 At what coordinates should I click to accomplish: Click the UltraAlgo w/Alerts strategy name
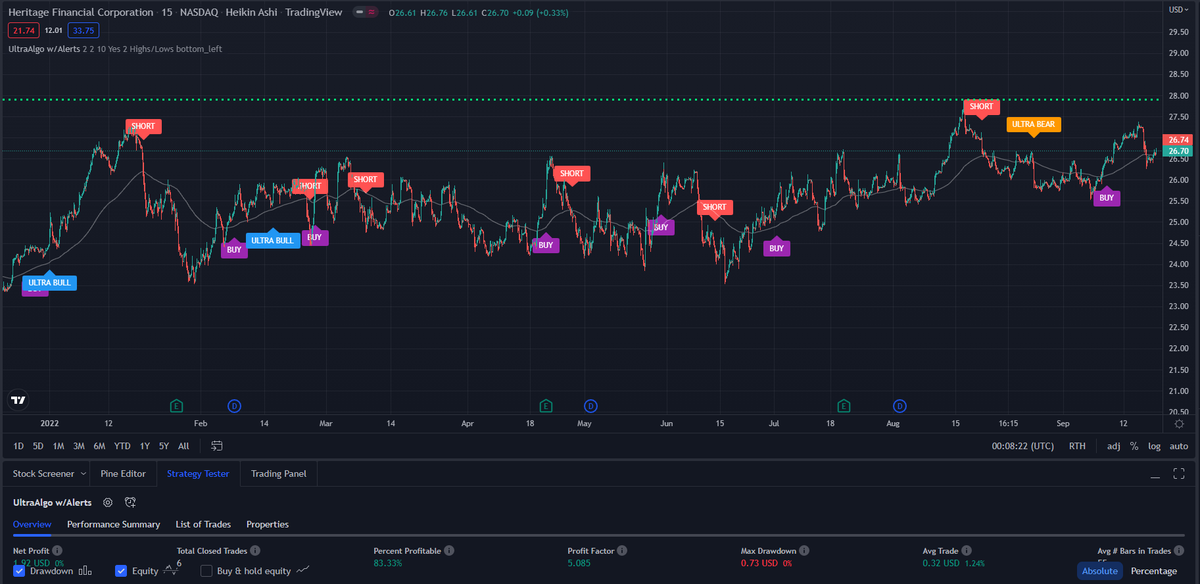click(x=52, y=502)
